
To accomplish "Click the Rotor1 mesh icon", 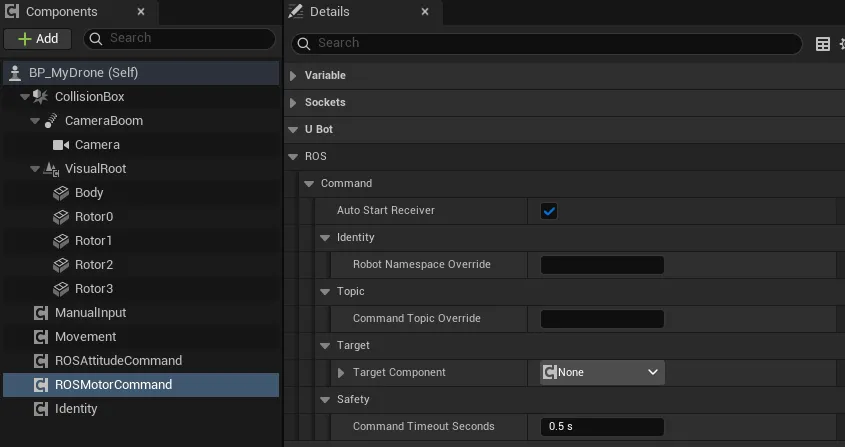I will [61, 241].
